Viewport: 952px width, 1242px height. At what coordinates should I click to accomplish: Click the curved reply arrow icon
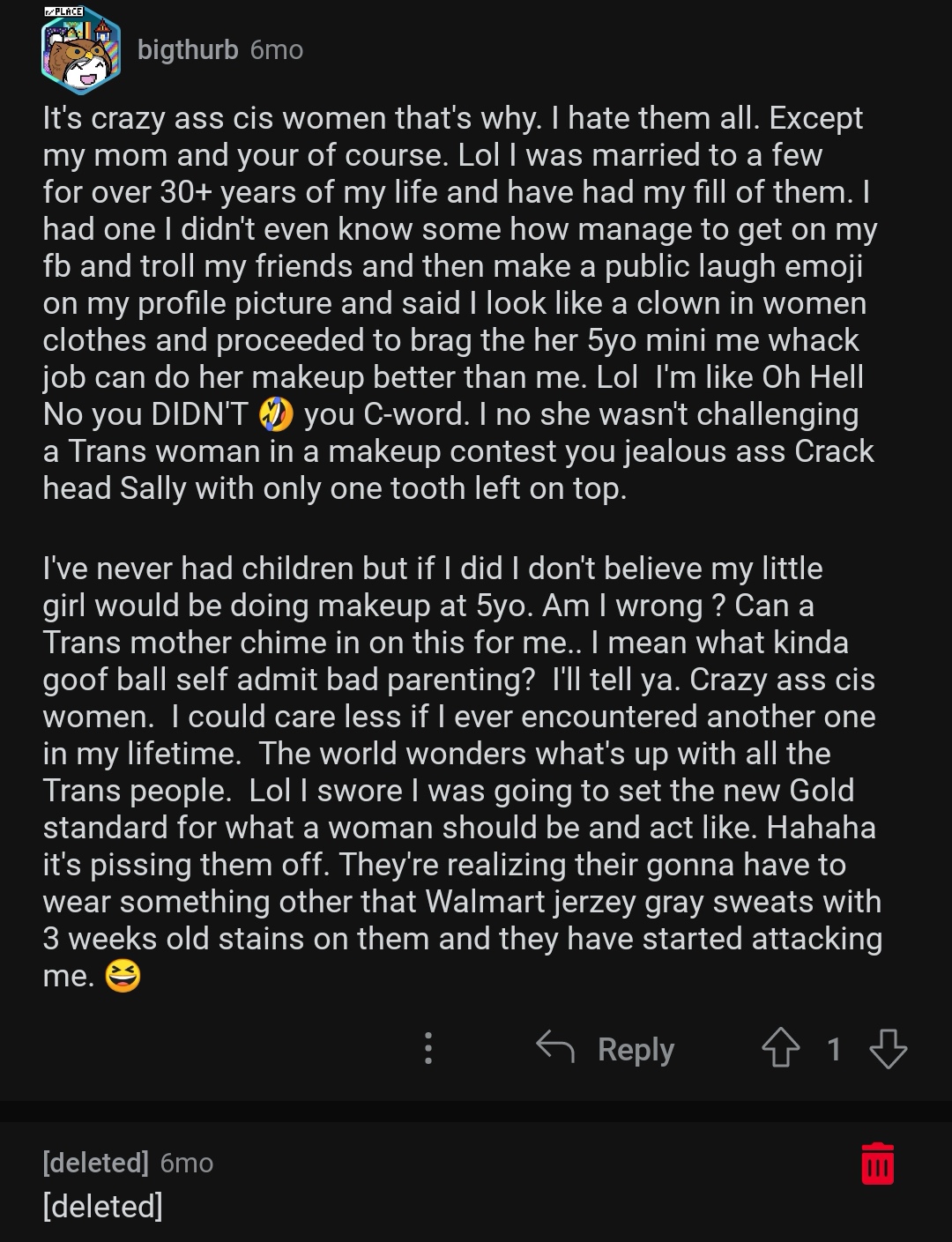coord(555,1047)
